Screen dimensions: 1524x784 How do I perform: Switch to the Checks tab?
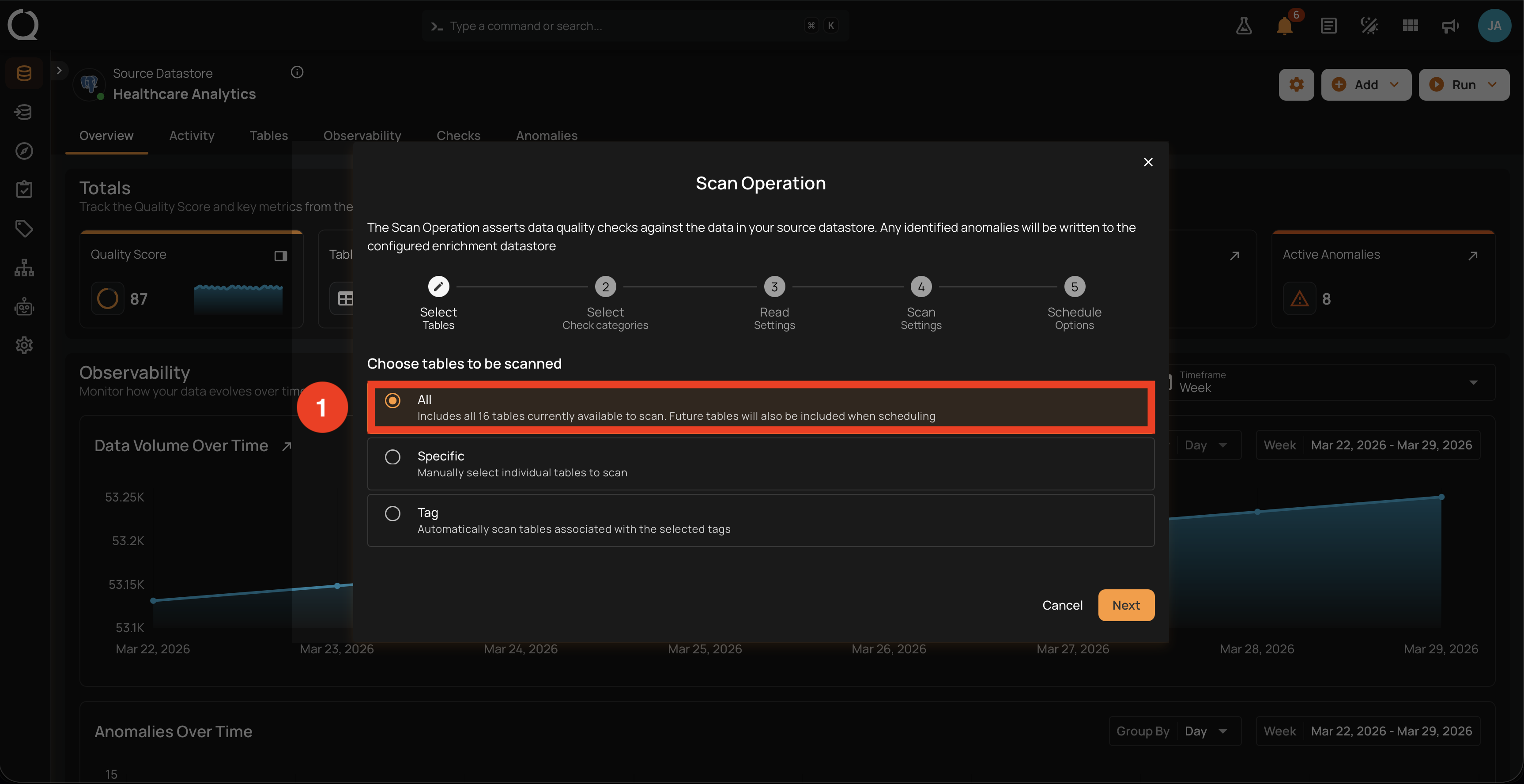pyautogui.click(x=459, y=136)
